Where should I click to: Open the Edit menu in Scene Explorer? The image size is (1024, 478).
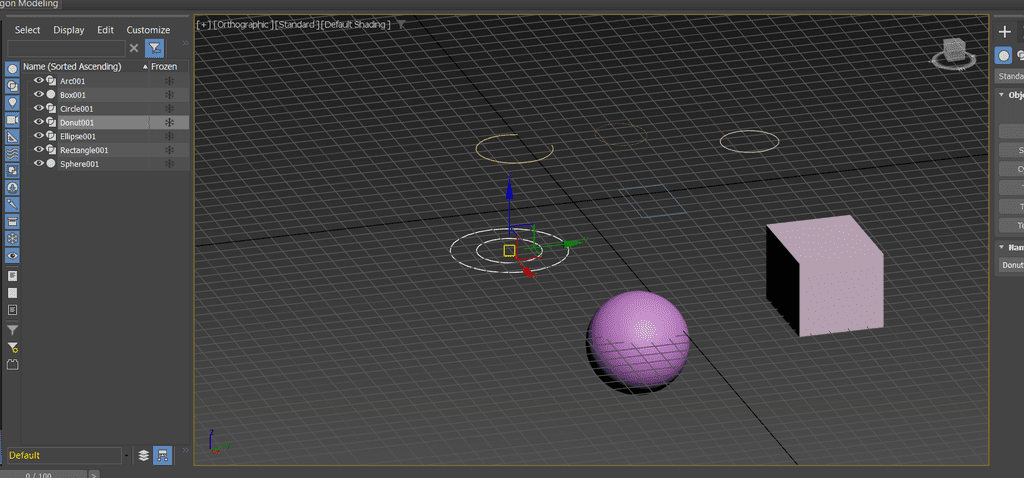tap(105, 30)
